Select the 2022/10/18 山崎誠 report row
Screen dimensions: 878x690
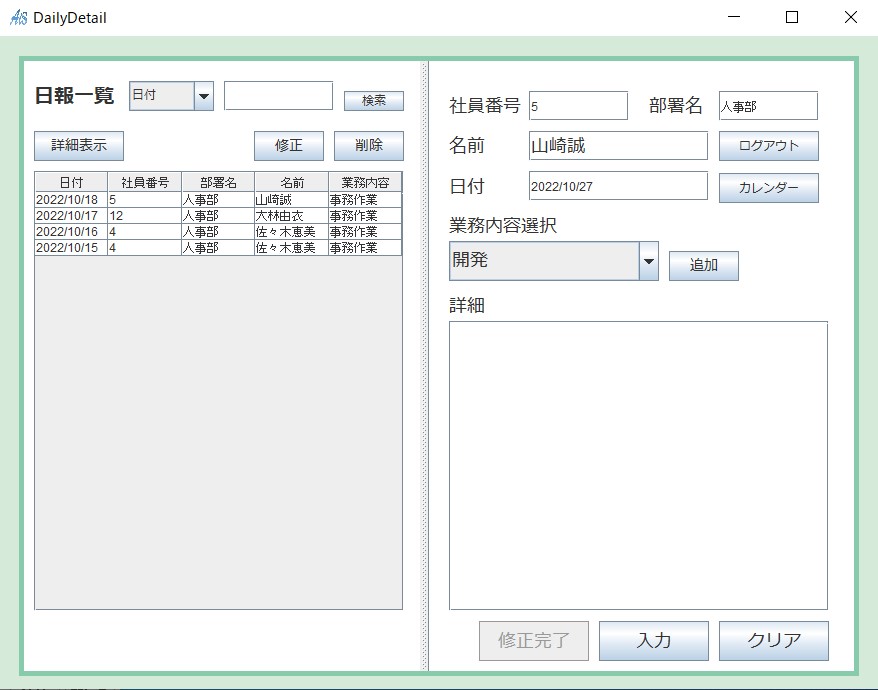pos(218,200)
